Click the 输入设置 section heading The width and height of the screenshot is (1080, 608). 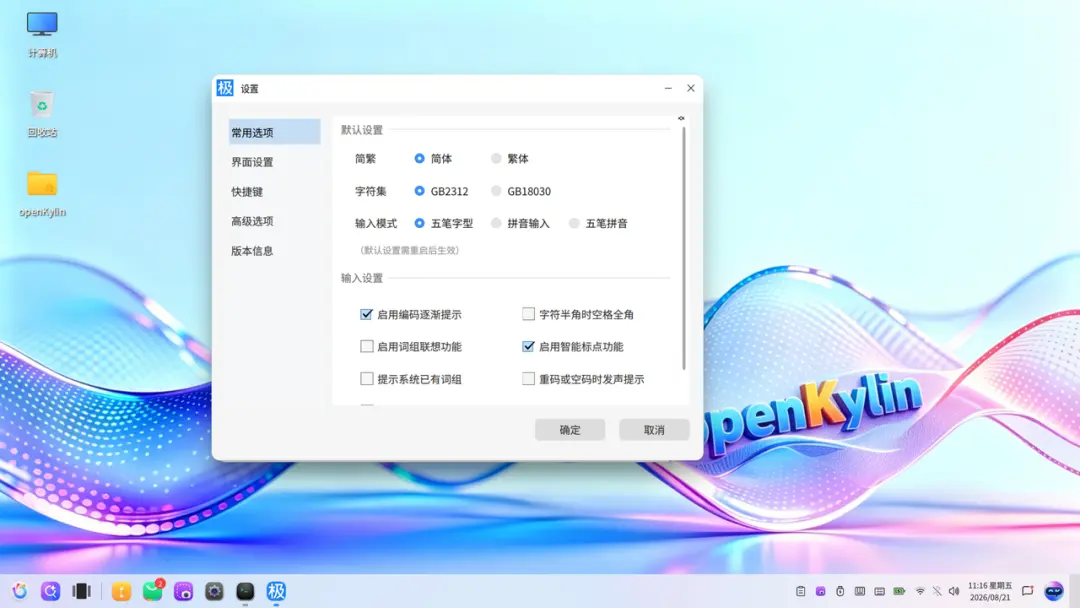click(362, 277)
